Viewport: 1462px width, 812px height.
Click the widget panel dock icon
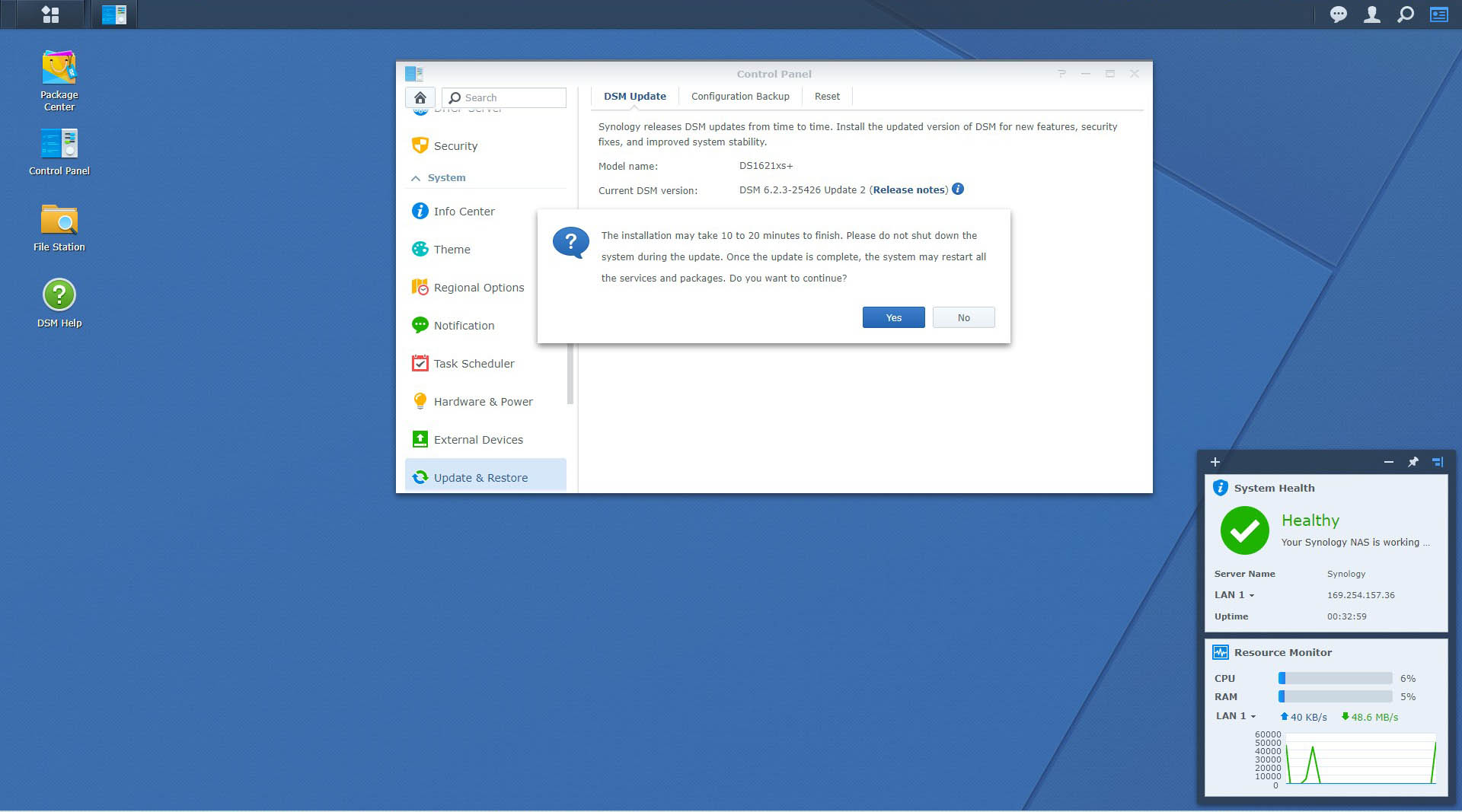(1438, 462)
